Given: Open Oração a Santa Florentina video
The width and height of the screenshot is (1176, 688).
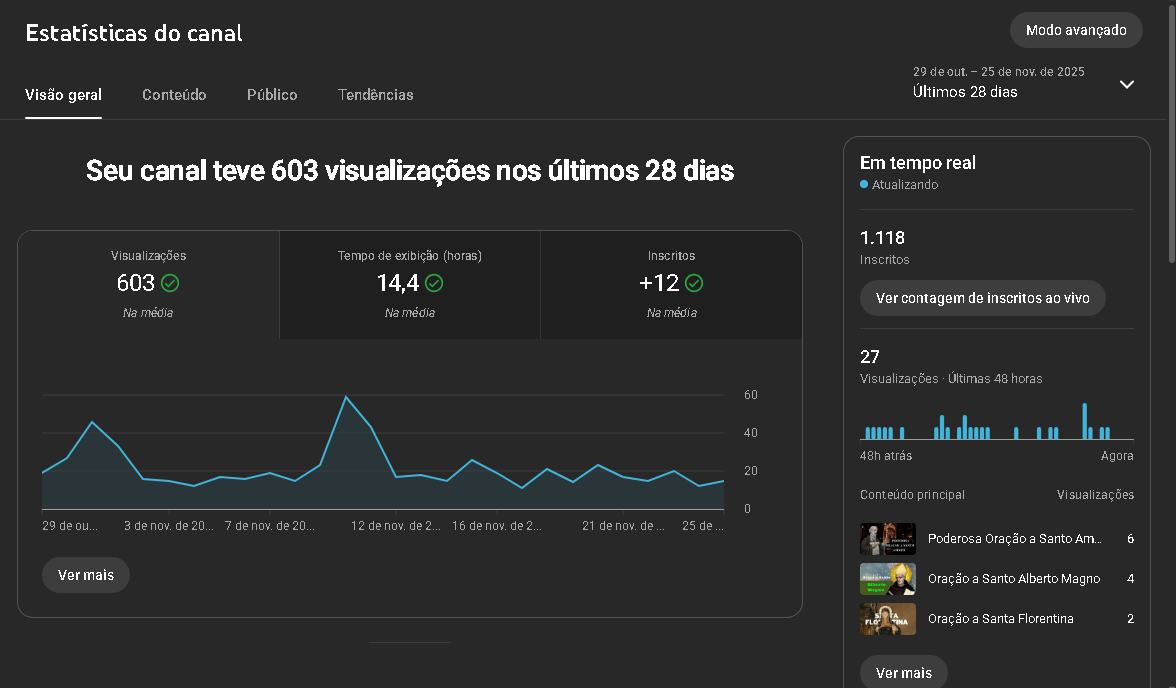Looking at the screenshot, I should 1000,618.
